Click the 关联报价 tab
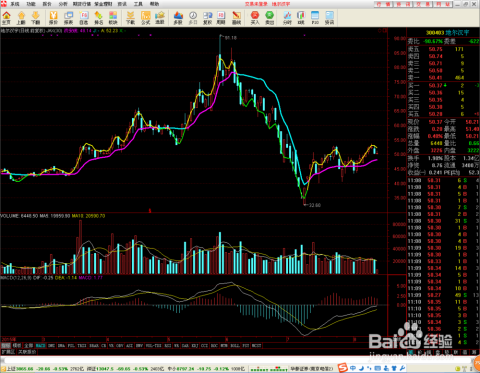This screenshot has height=373, width=480. 27,352
